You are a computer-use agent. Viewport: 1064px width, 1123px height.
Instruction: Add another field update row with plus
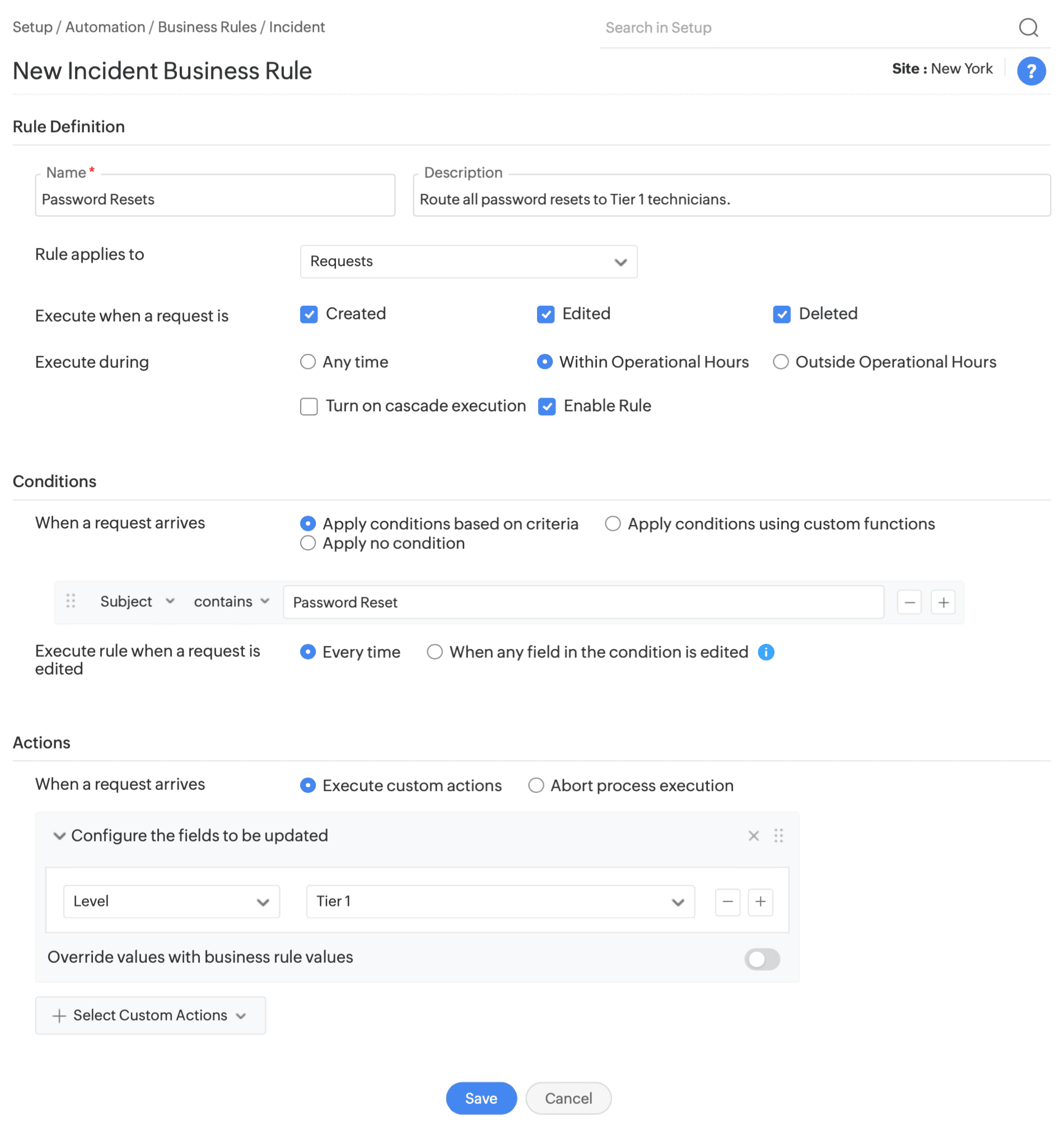(x=760, y=901)
